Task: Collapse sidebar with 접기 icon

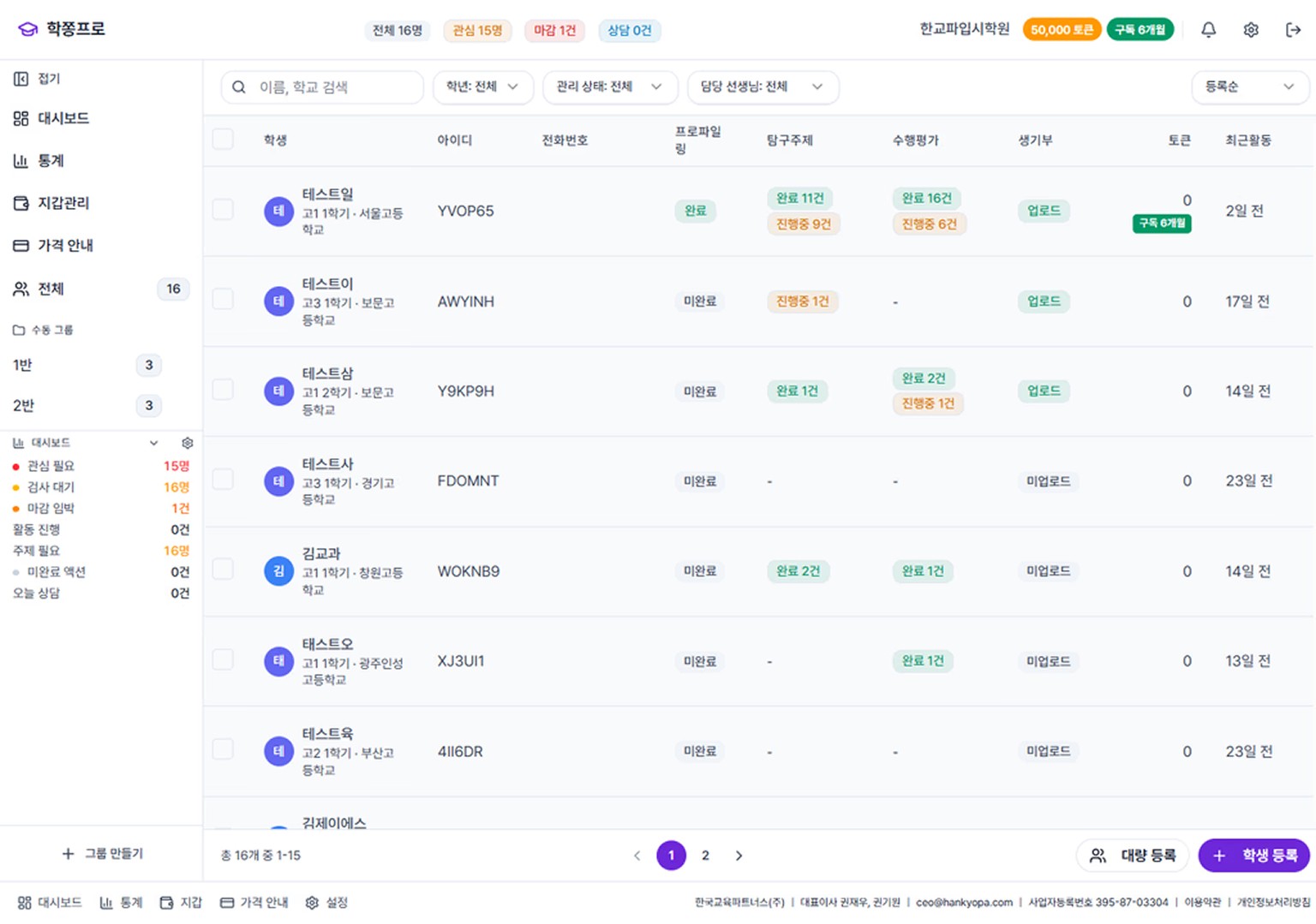Action: 21,79
